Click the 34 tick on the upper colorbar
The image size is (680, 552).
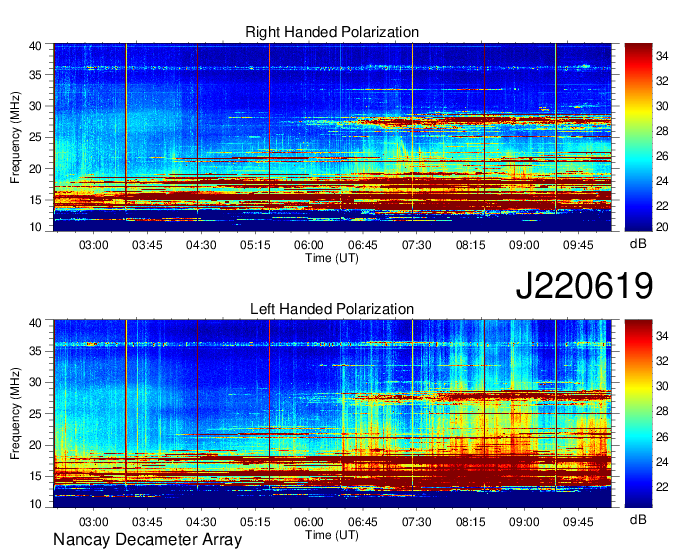tap(663, 56)
